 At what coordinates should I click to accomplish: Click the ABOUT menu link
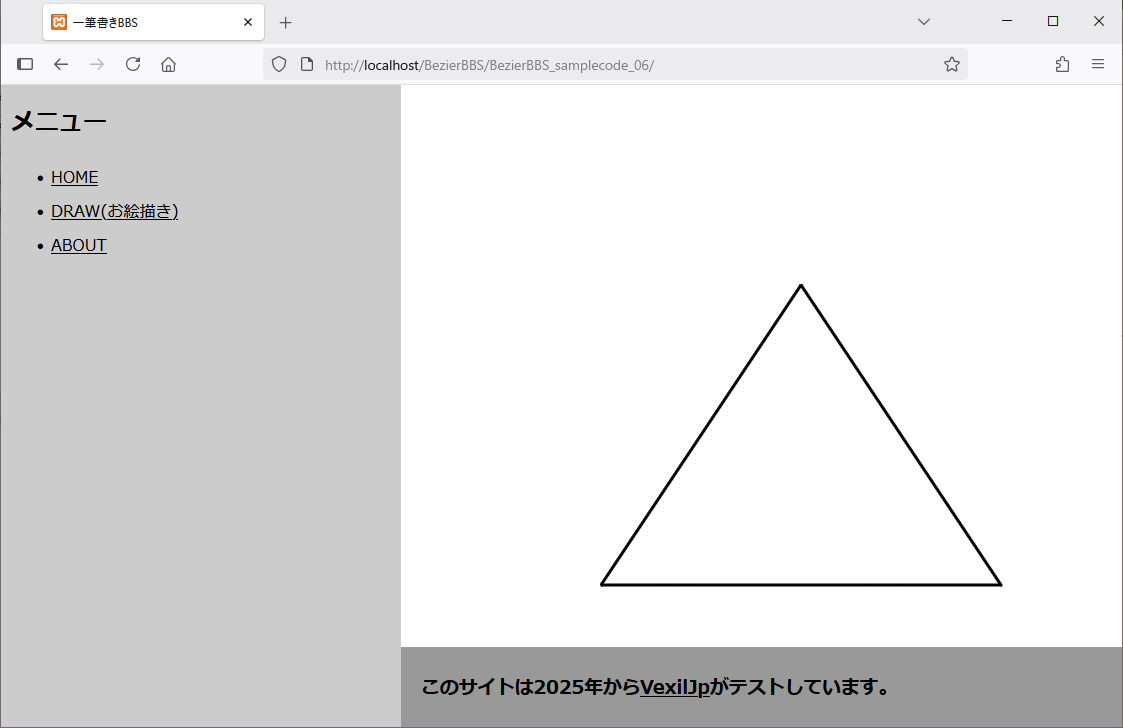pos(78,244)
